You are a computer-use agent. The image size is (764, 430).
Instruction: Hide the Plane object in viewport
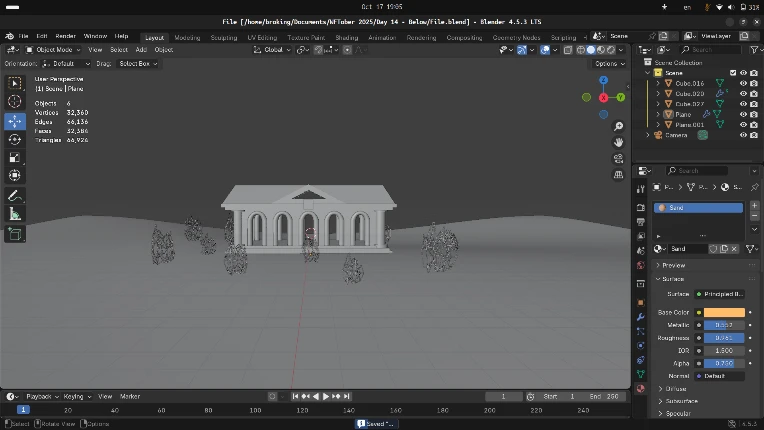[743, 114]
